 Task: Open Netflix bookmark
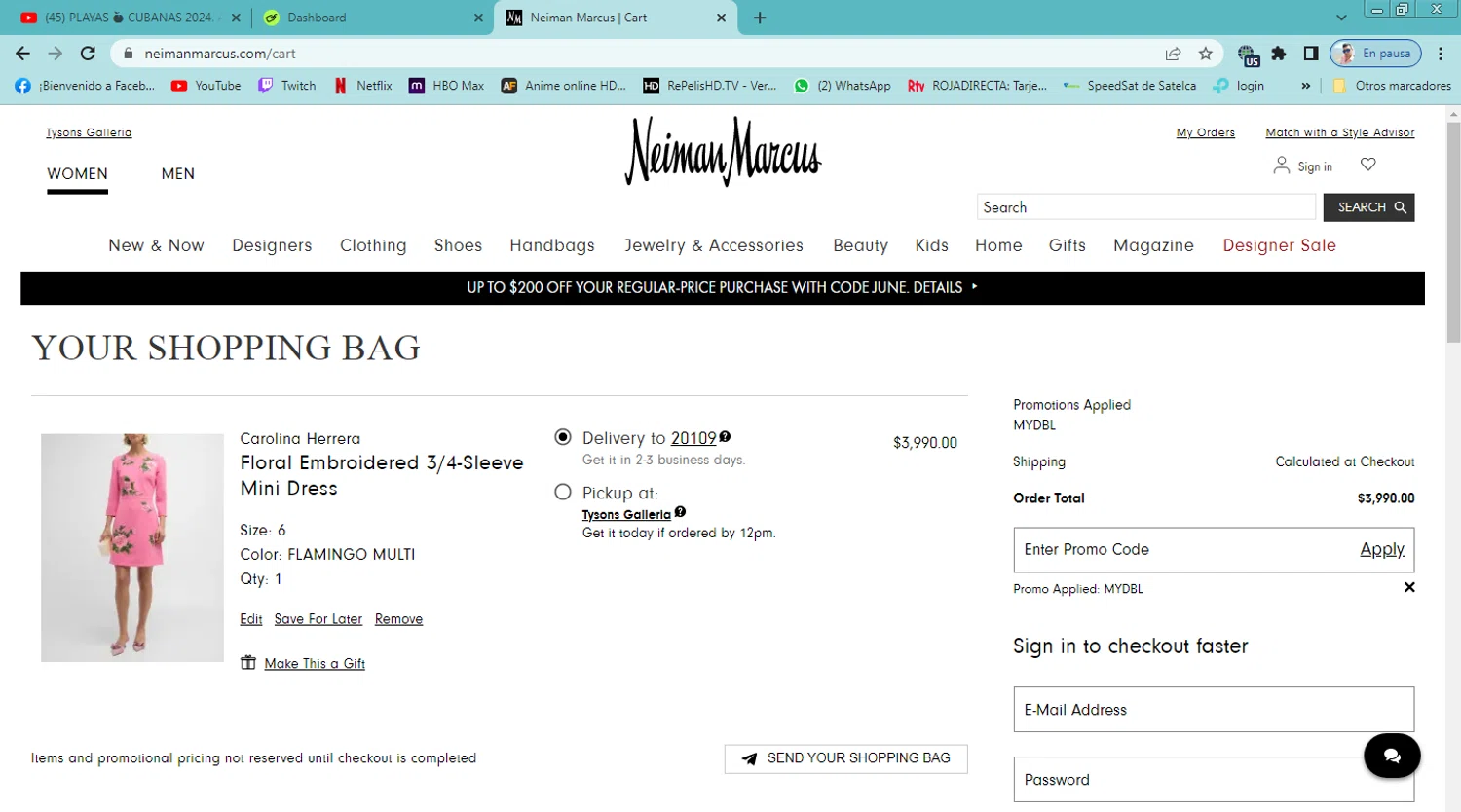pos(363,86)
